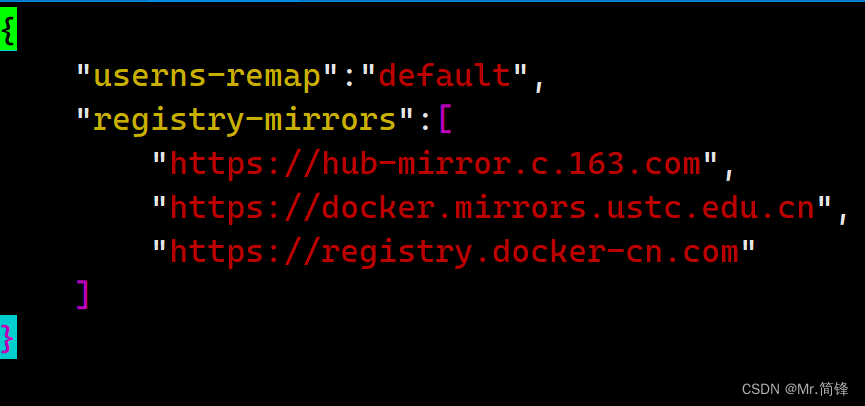Place cursor on the "userns-remap" key
The image size is (865, 406).
coord(207,76)
